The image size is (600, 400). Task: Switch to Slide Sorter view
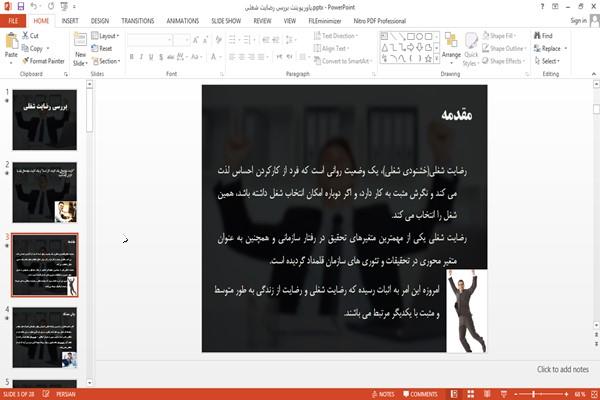tap(471, 394)
